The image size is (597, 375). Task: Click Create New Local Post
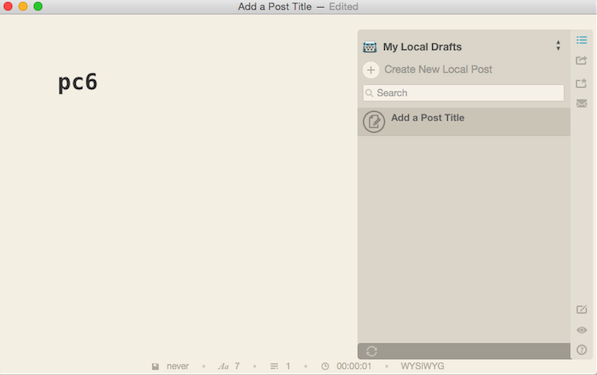point(438,69)
